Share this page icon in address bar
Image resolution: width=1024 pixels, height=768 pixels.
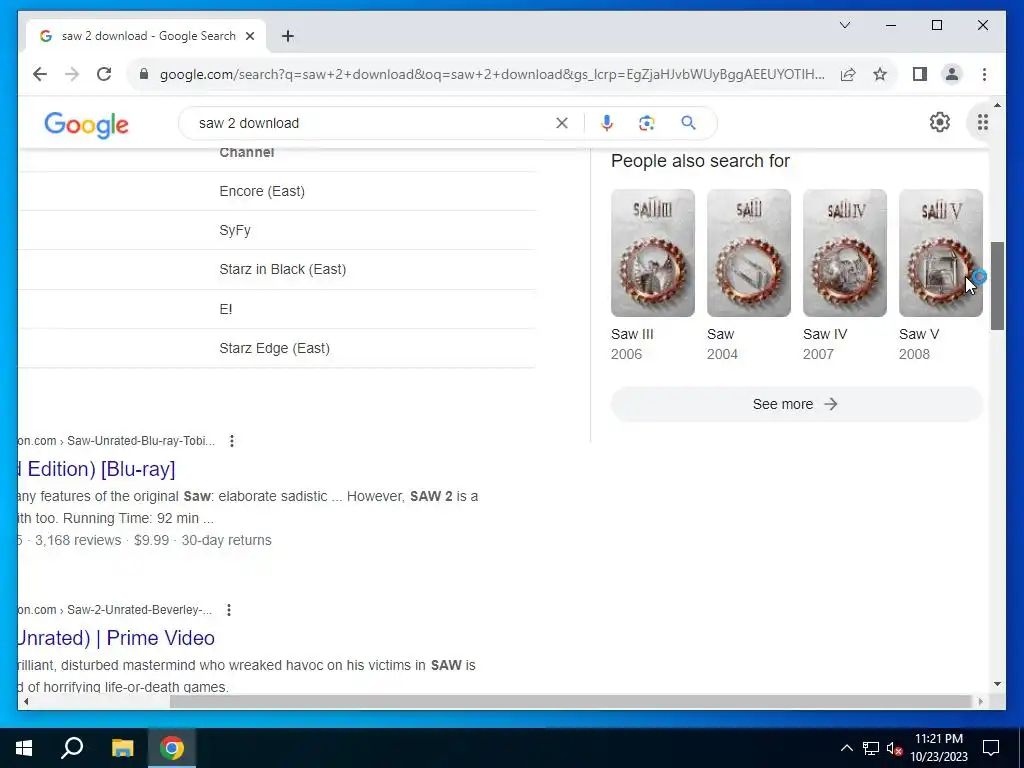point(848,74)
